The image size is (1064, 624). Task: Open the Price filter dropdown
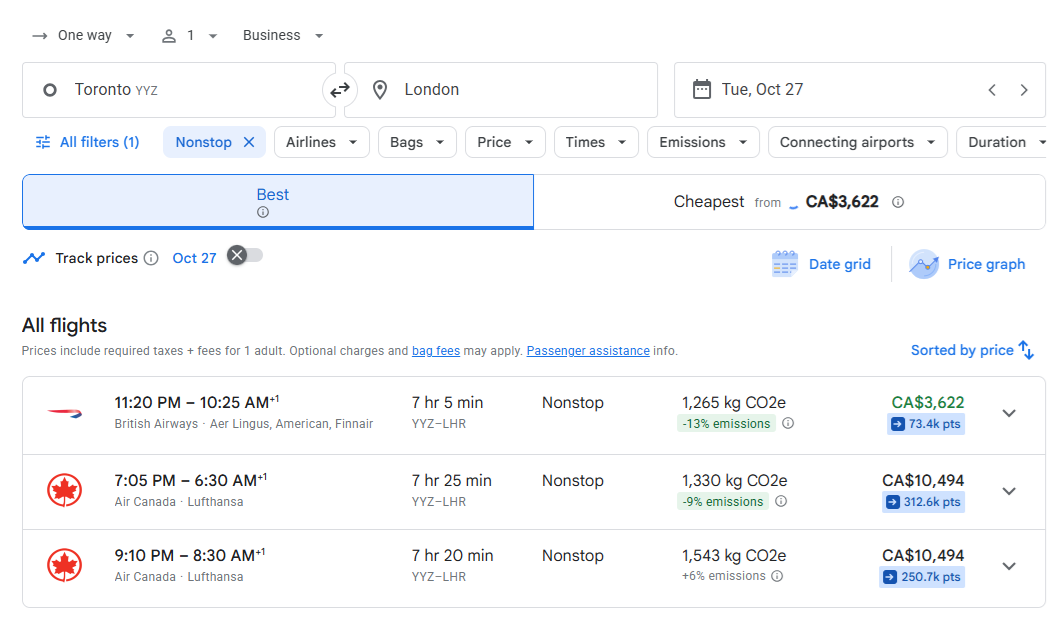click(505, 142)
